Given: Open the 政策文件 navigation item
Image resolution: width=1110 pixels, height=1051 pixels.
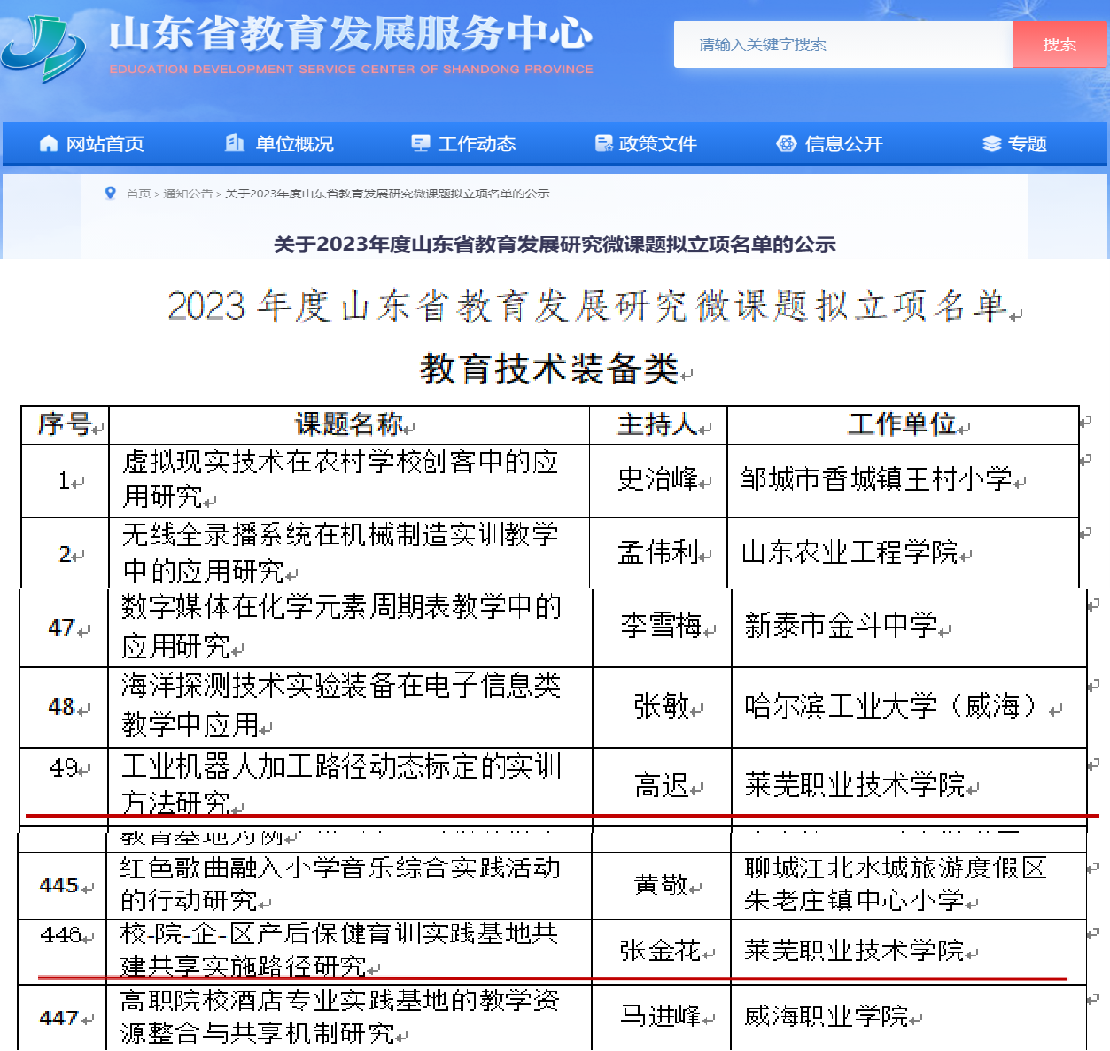Looking at the screenshot, I should [x=657, y=144].
